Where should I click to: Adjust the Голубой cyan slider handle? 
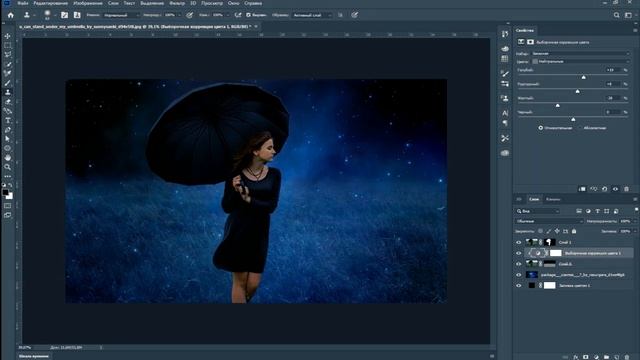coord(584,77)
